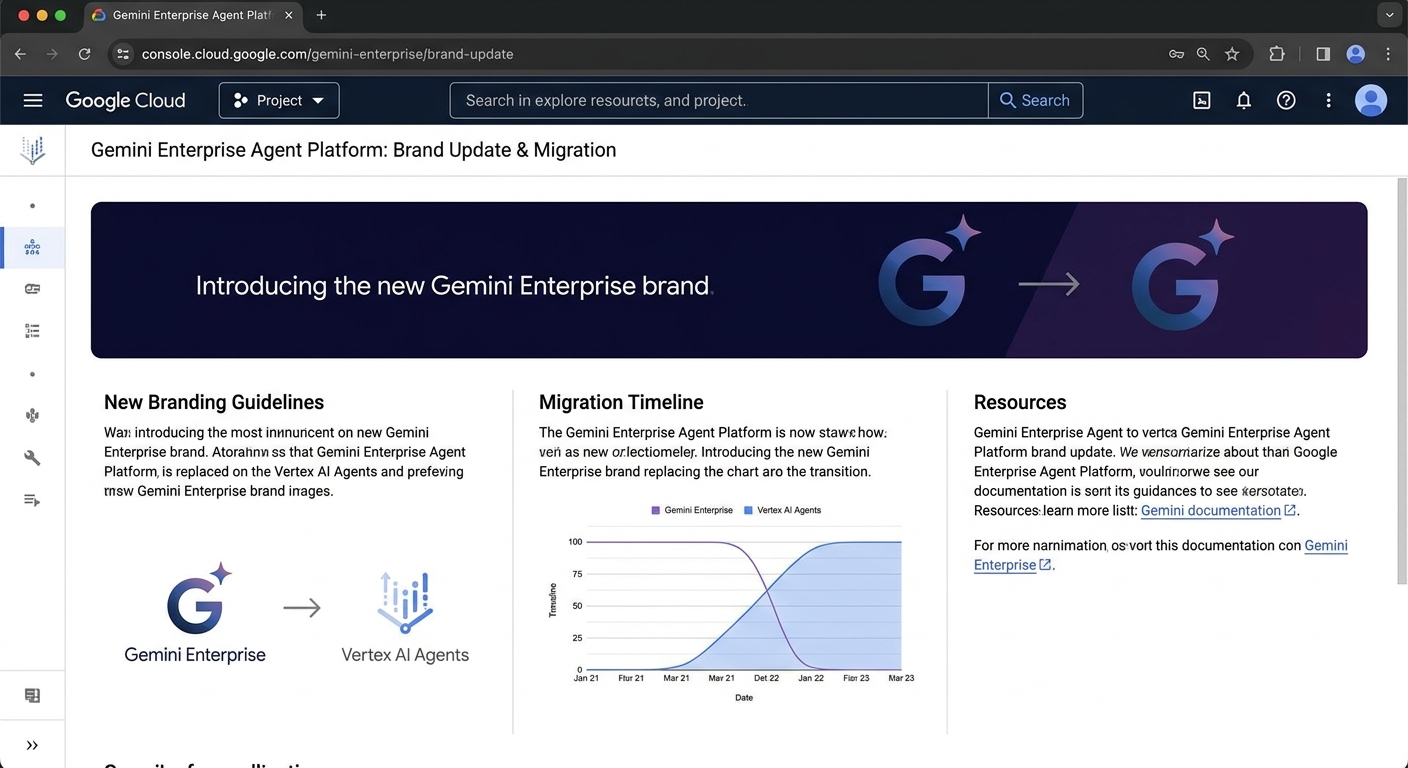Toggle the Vertex AI Agents chart legend

pyautogui.click(x=782, y=510)
